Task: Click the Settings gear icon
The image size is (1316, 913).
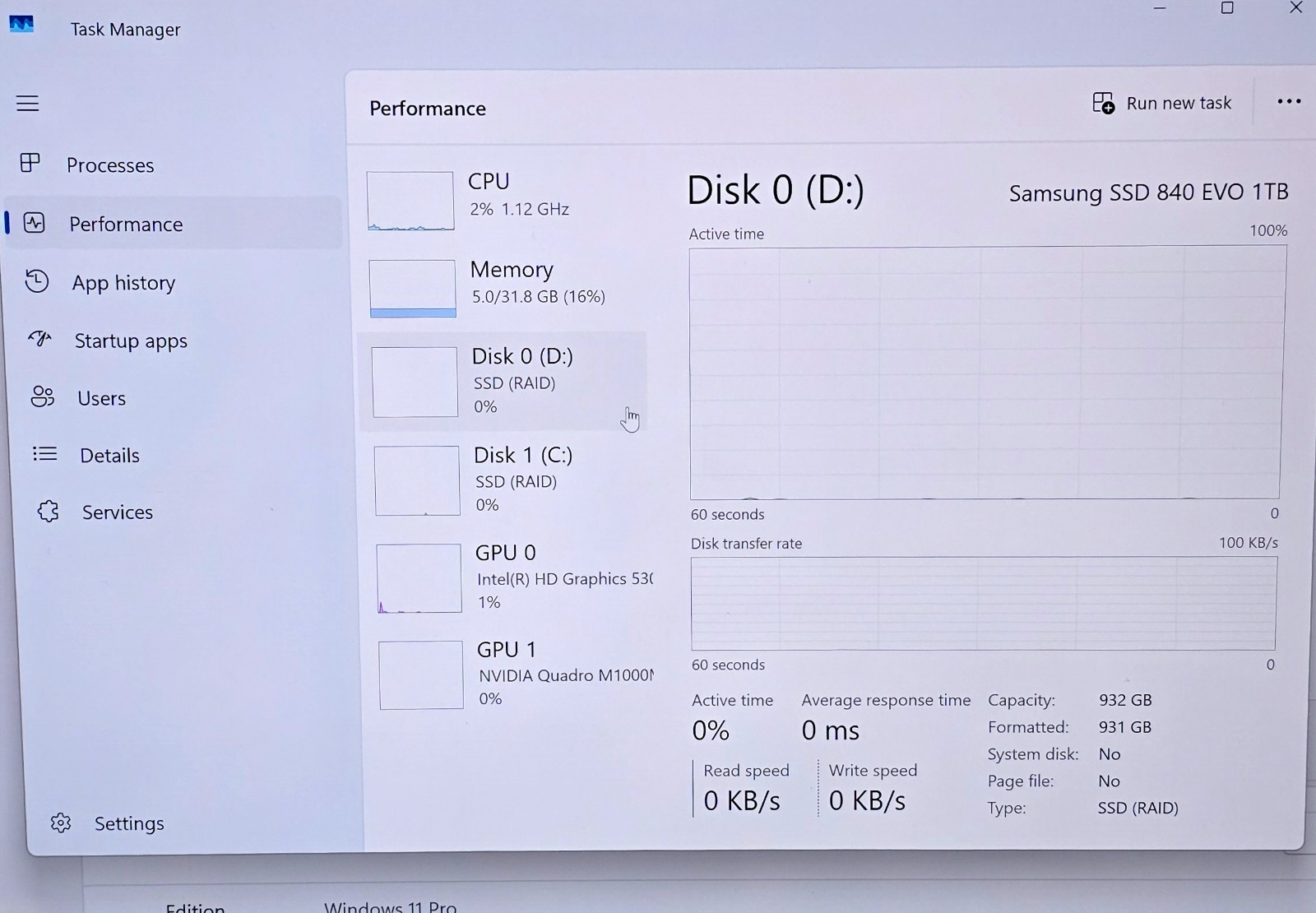Action: [x=61, y=823]
